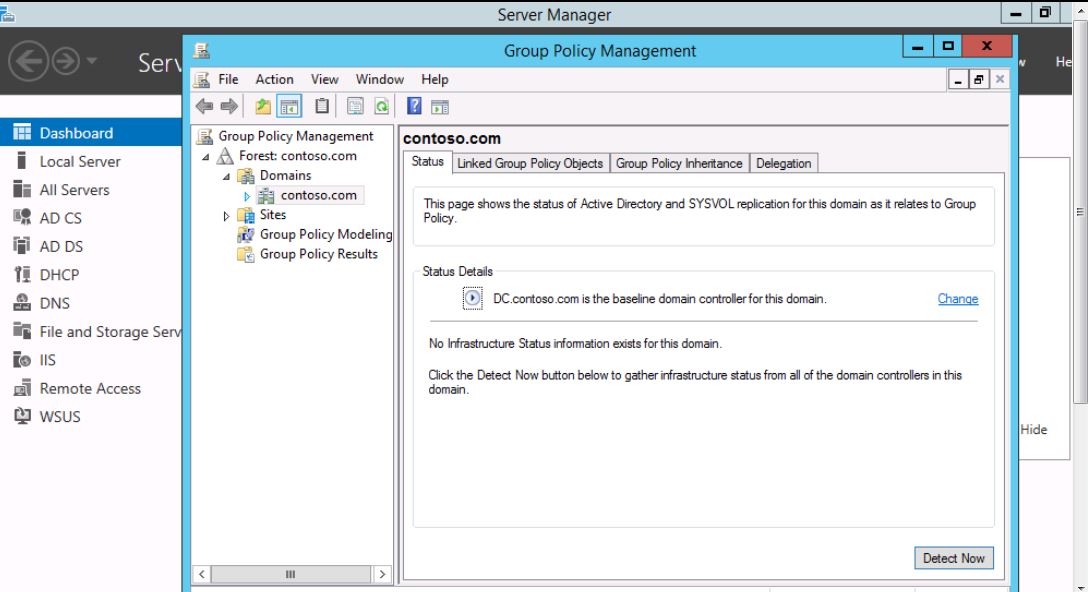This screenshot has width=1088, height=592.
Task: Click the Forward arrow in GPM toolbar
Action: pos(229,106)
